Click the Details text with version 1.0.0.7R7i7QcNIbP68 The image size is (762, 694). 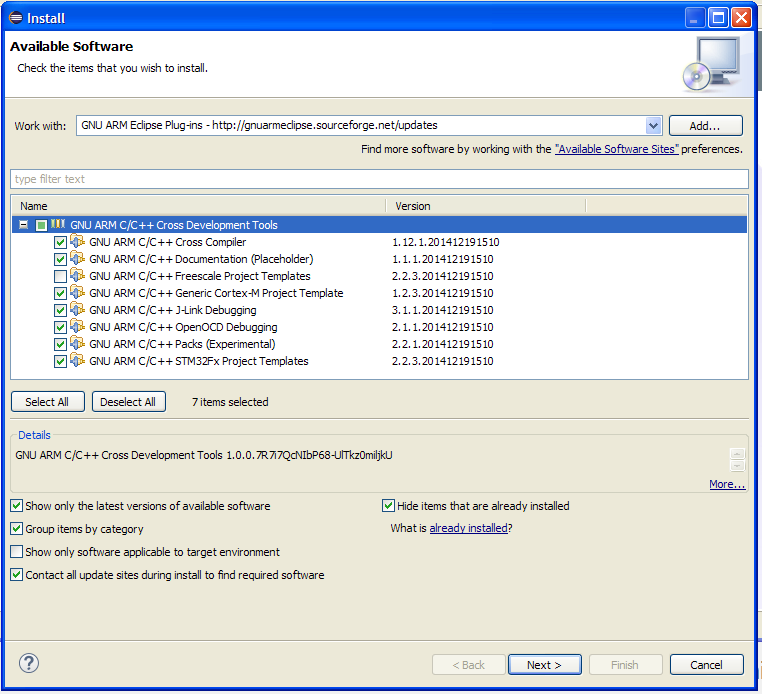click(x=204, y=455)
